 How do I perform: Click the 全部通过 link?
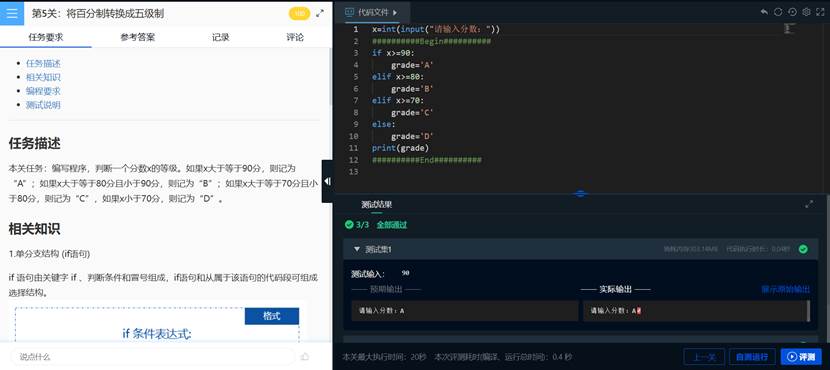click(392, 224)
